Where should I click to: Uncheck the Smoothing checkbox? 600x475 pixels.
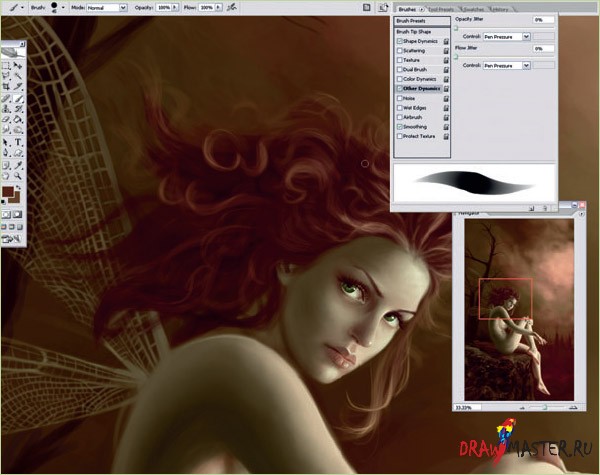pos(399,127)
